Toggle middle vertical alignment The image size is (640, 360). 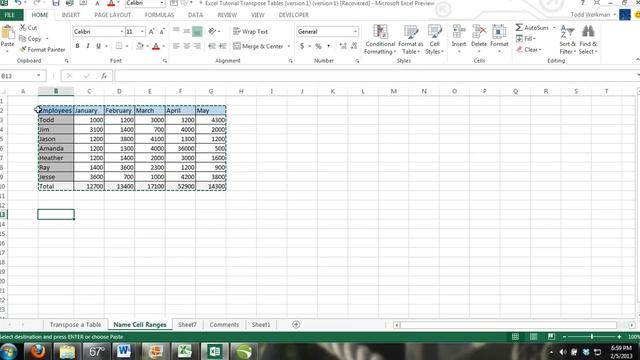[x=187, y=31]
